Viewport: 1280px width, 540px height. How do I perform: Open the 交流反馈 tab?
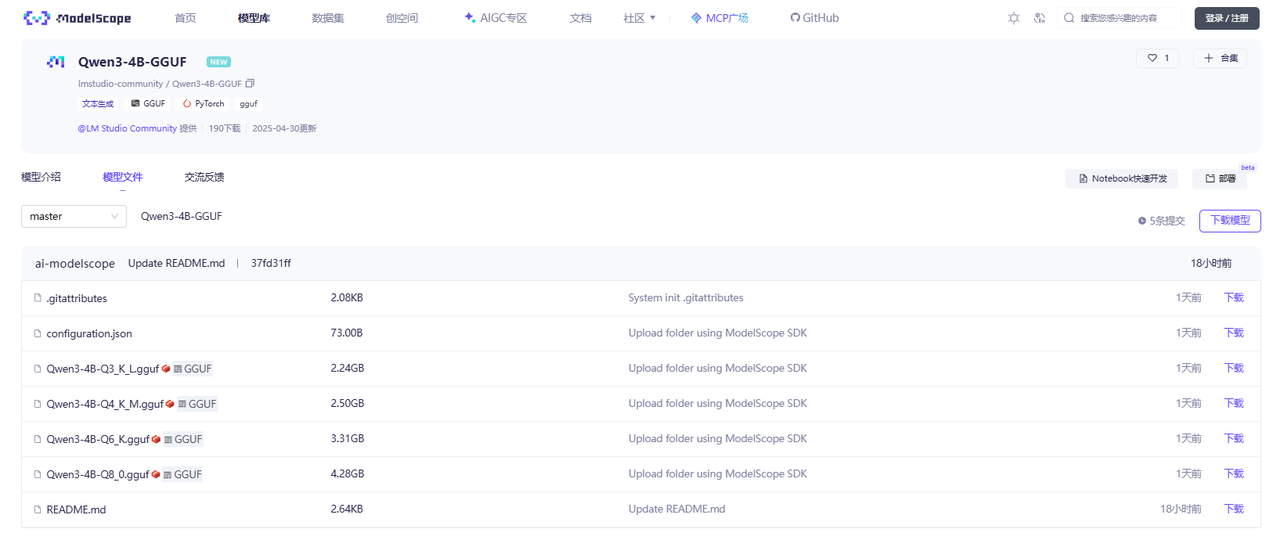pos(204,177)
